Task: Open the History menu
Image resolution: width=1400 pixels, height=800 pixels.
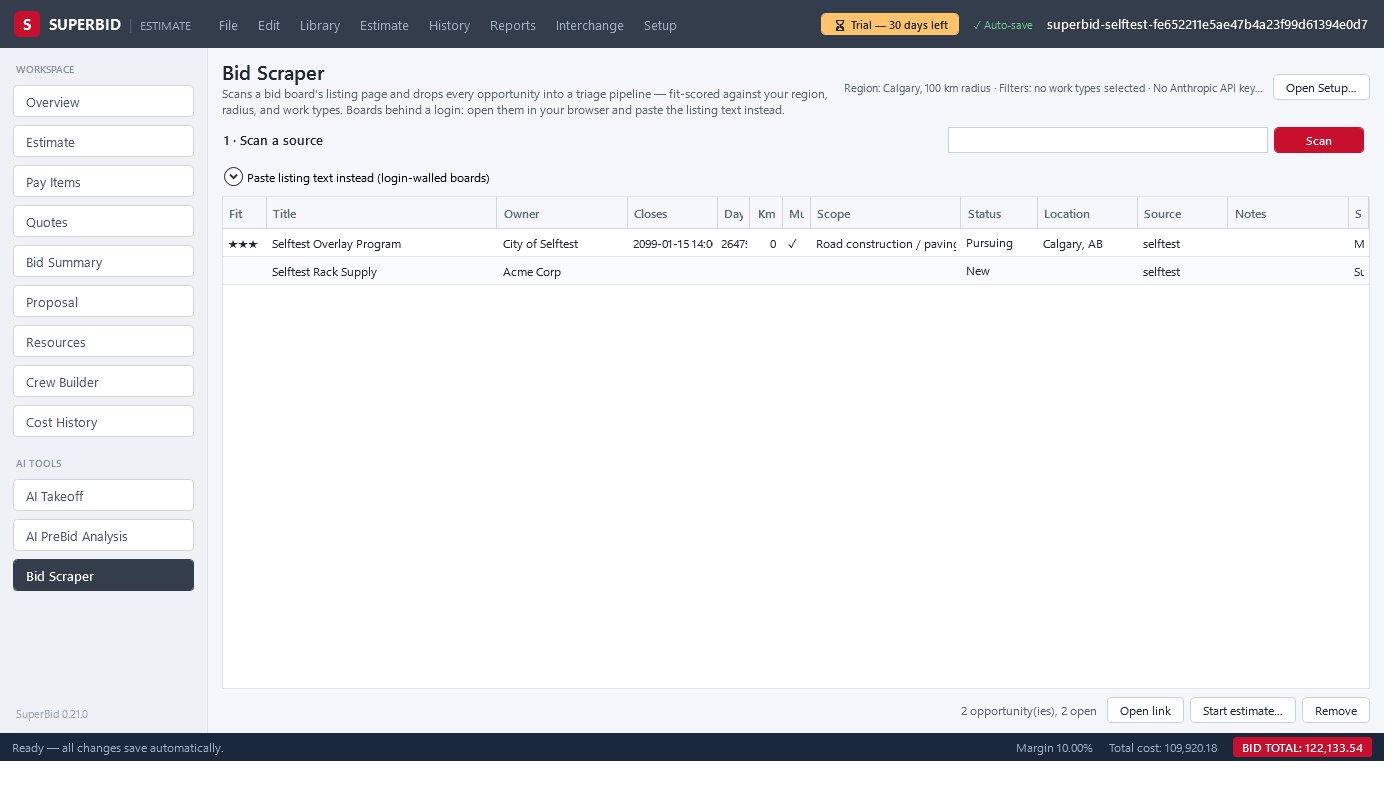Action: click(x=449, y=25)
